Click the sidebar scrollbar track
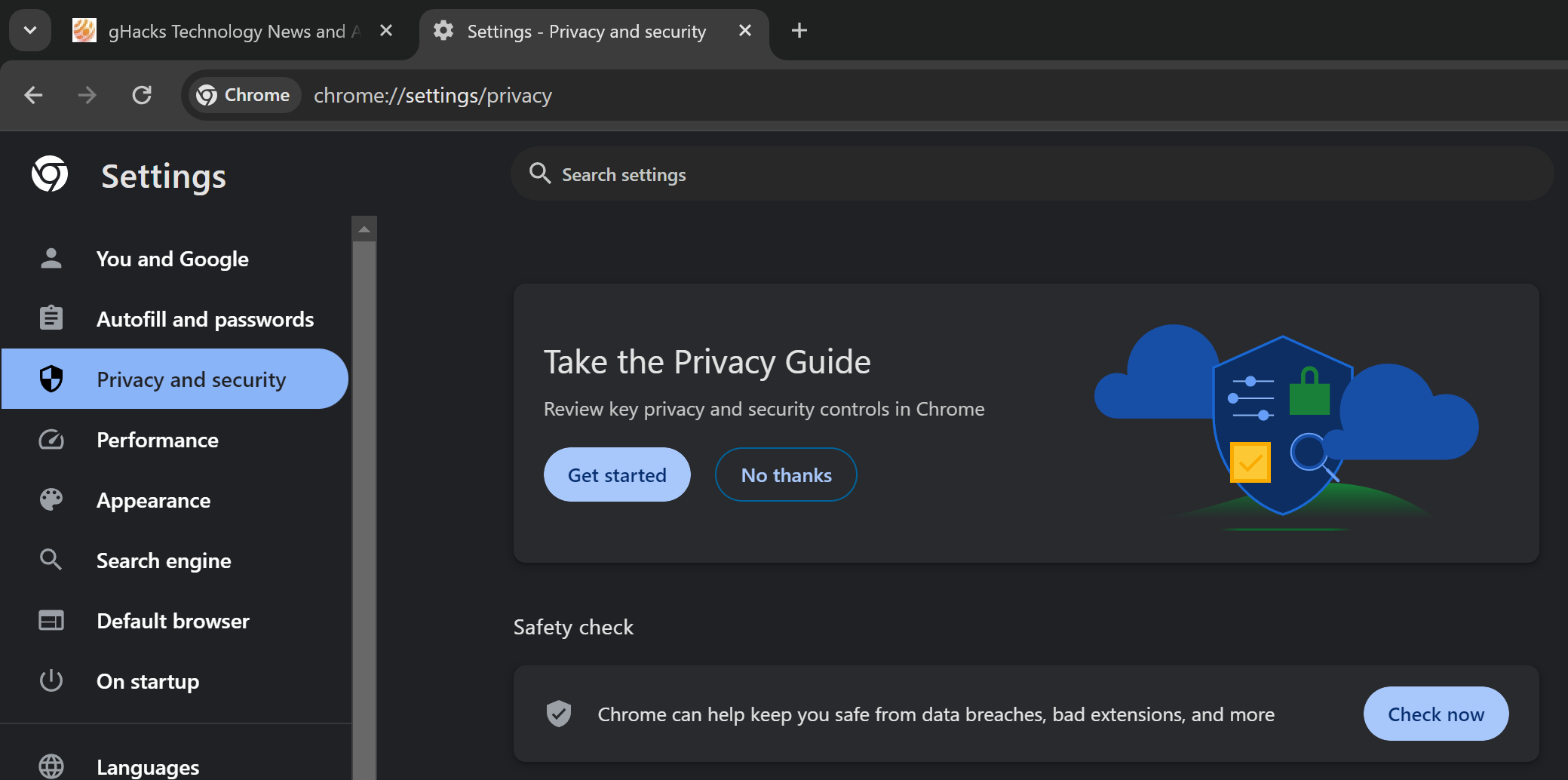Screen dimensions: 1568x780 [x=364, y=511]
